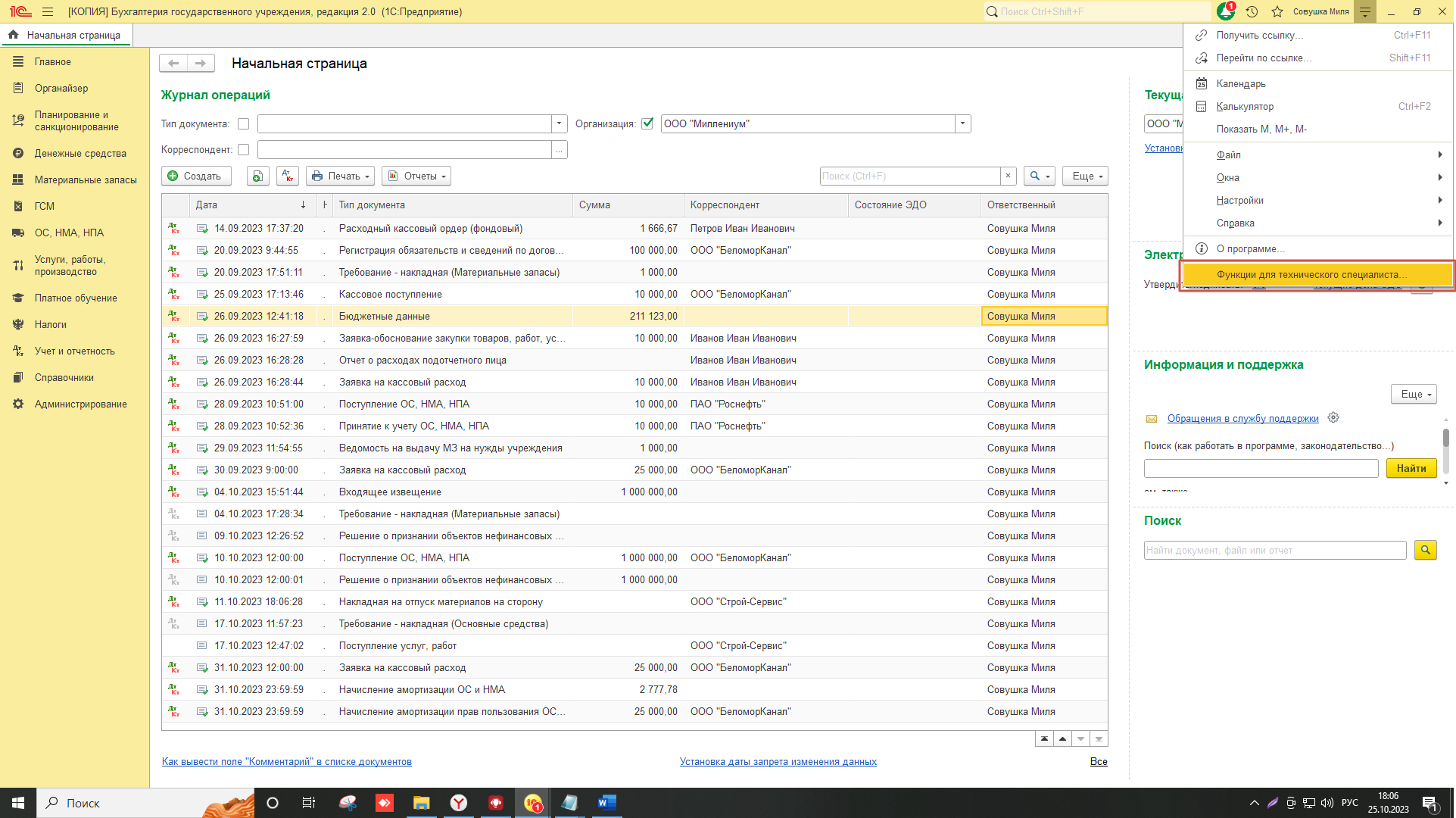Click the gear icon beside support requests link
Image resolution: width=1456 pixels, height=818 pixels.
pyautogui.click(x=1333, y=418)
